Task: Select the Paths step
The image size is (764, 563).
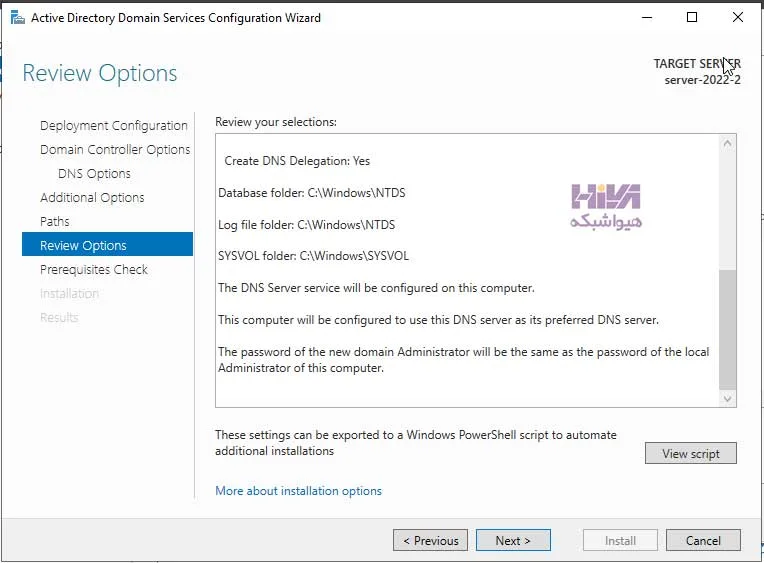Action: 55,221
